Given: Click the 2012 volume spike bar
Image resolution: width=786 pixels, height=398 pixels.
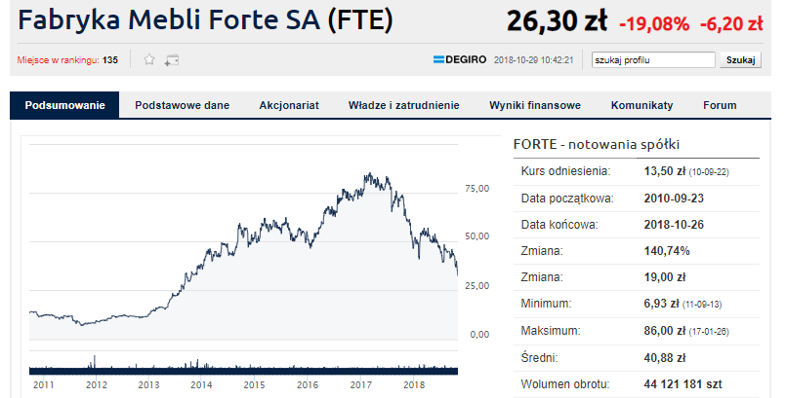Looking at the screenshot, I should point(94,363).
